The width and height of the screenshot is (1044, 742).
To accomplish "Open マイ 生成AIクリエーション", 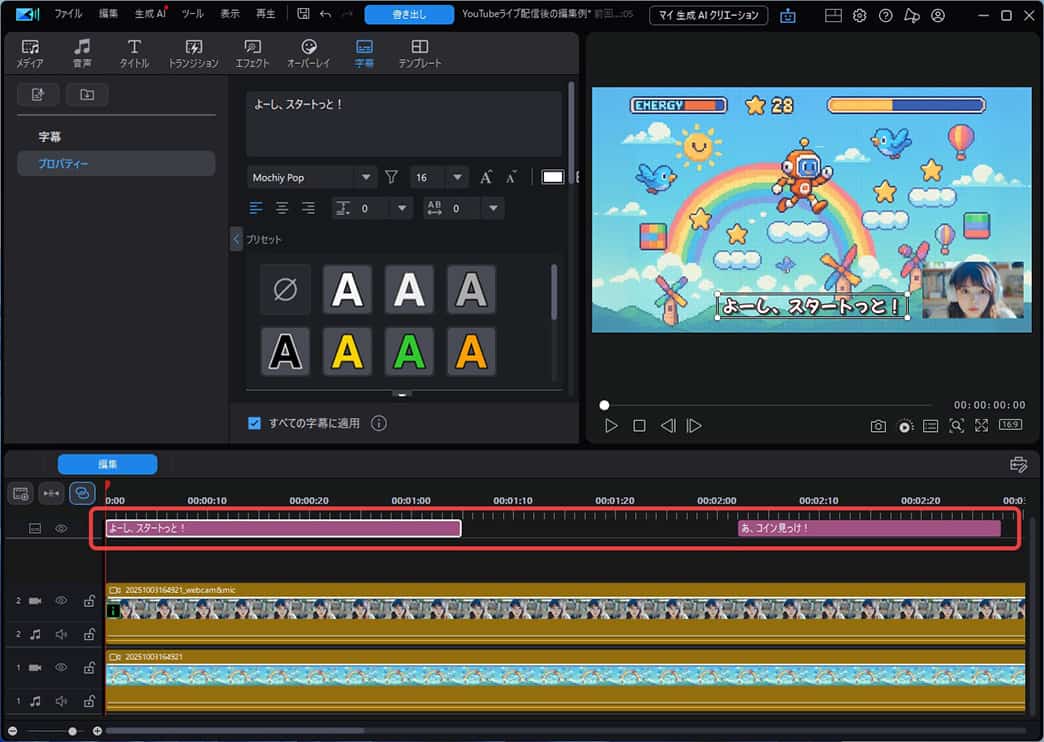I will pyautogui.click(x=708, y=15).
